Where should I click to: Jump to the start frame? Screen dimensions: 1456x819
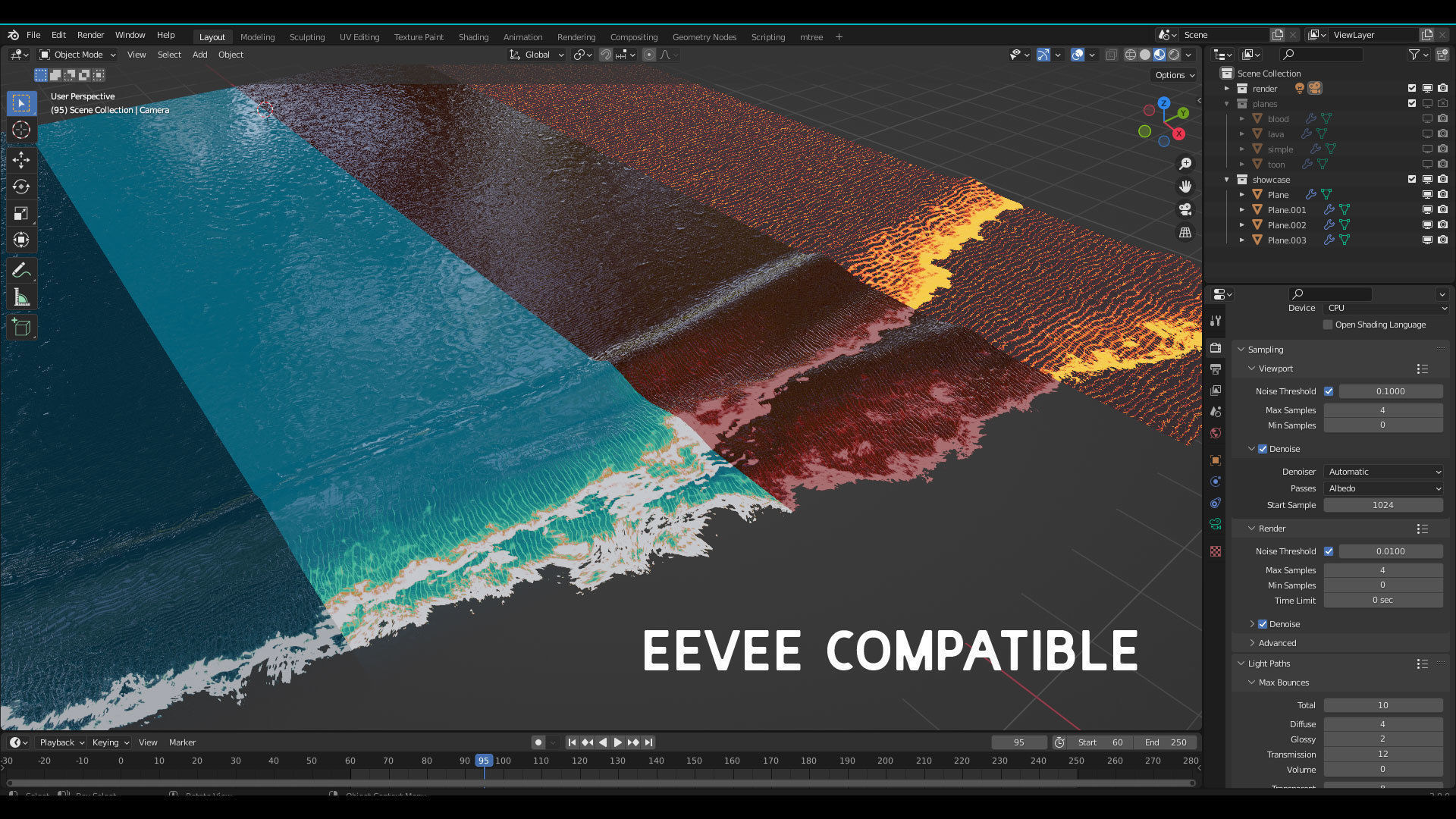[x=573, y=742]
